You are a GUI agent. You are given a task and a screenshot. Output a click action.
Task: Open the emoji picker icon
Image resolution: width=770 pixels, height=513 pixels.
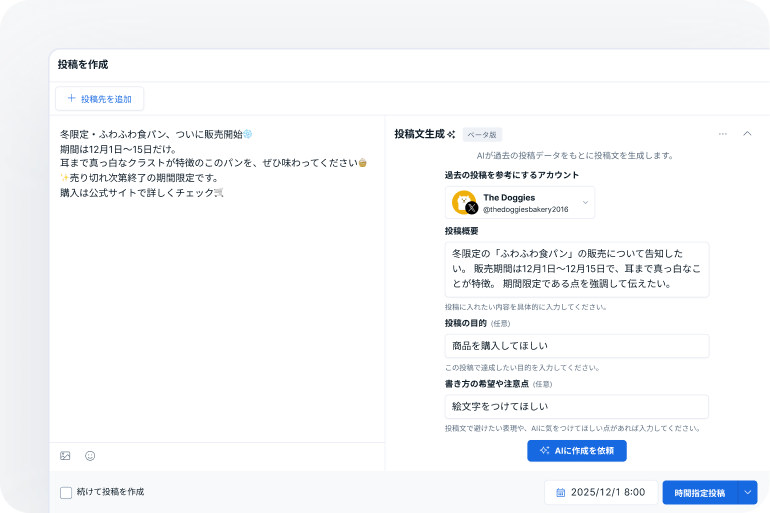(x=90, y=456)
